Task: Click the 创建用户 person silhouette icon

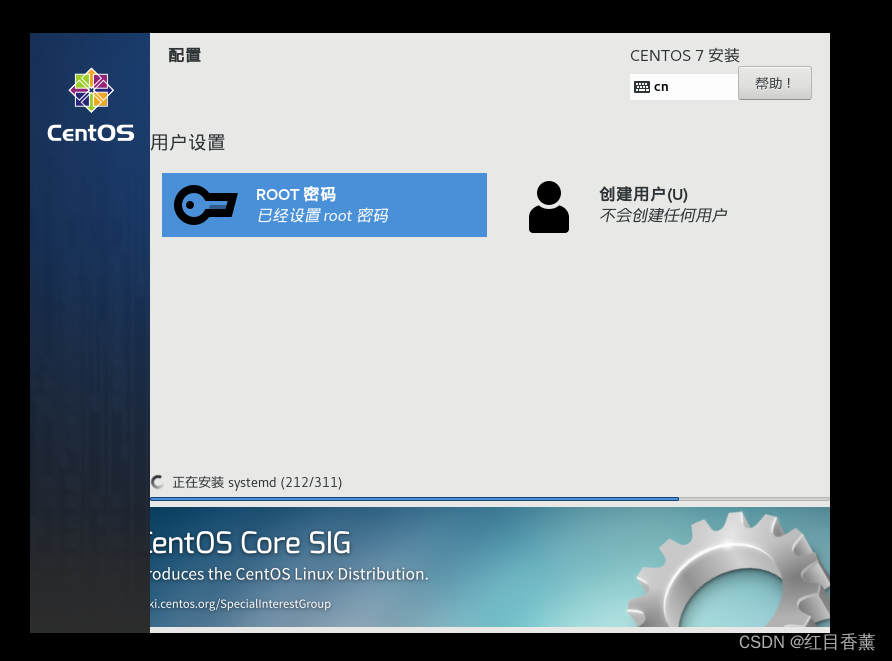Action: tap(548, 205)
